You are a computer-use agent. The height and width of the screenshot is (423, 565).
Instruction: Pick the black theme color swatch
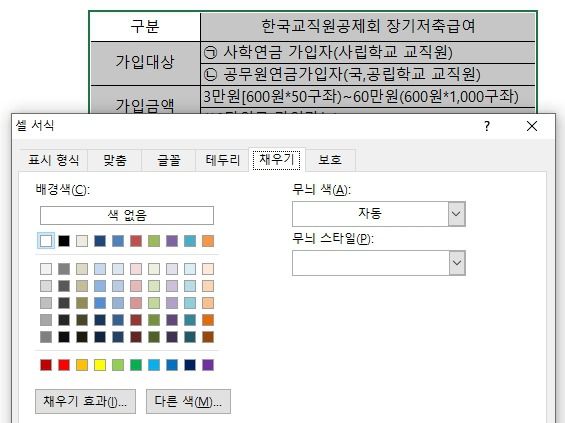click(x=64, y=241)
